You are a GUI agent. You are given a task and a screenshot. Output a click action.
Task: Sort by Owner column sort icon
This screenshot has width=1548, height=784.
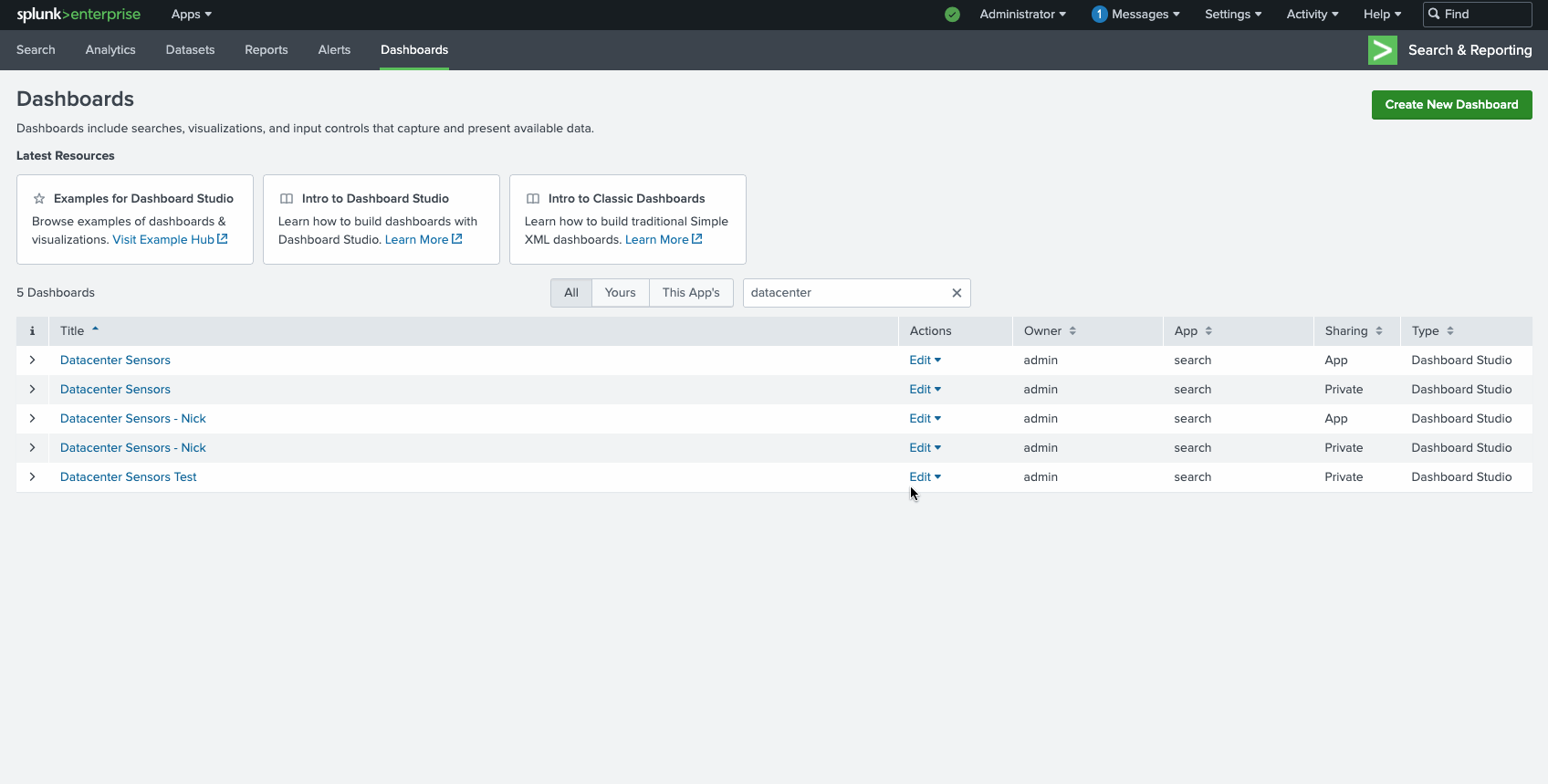pos(1072,331)
